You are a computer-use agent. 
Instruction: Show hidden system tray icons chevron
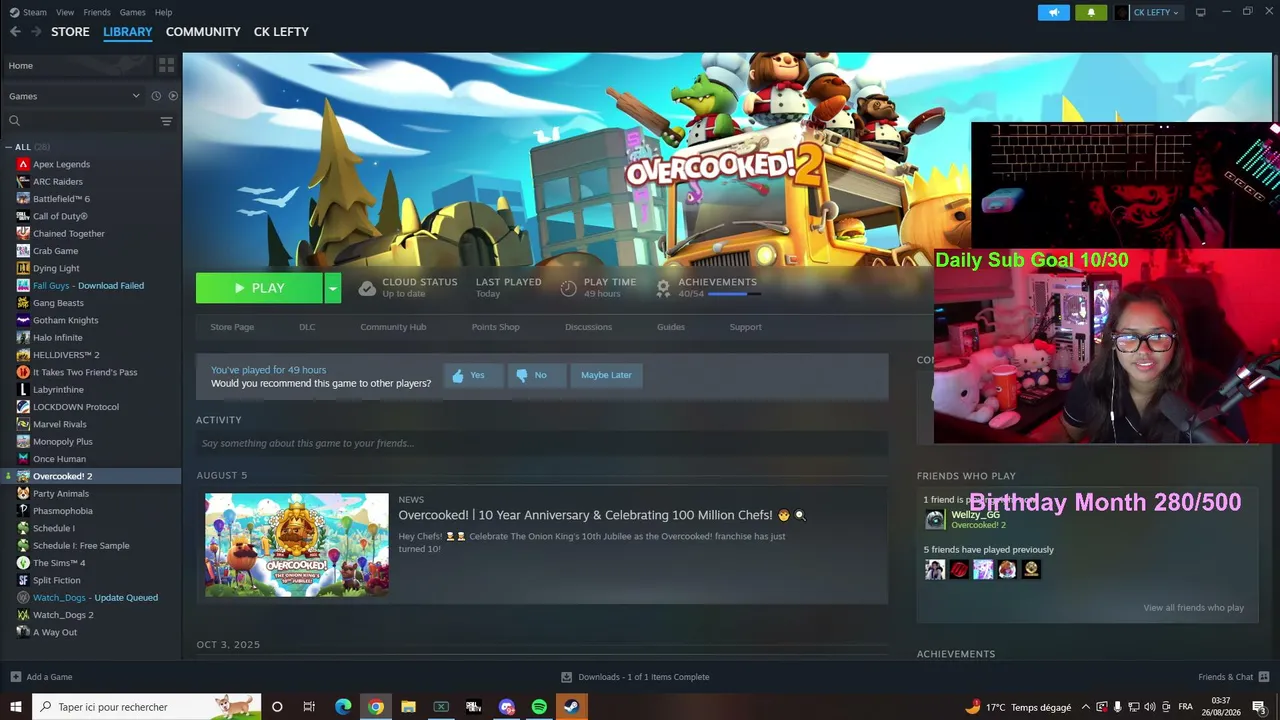1086,707
